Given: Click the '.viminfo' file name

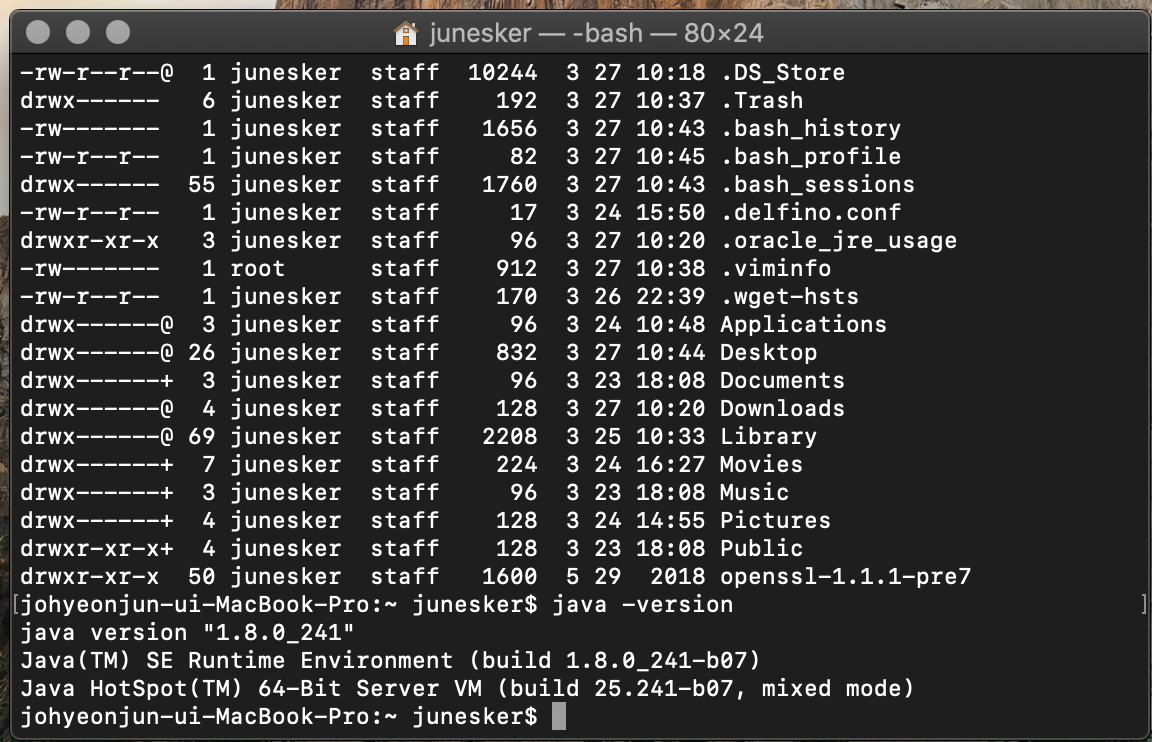Looking at the screenshot, I should click(x=776, y=268).
